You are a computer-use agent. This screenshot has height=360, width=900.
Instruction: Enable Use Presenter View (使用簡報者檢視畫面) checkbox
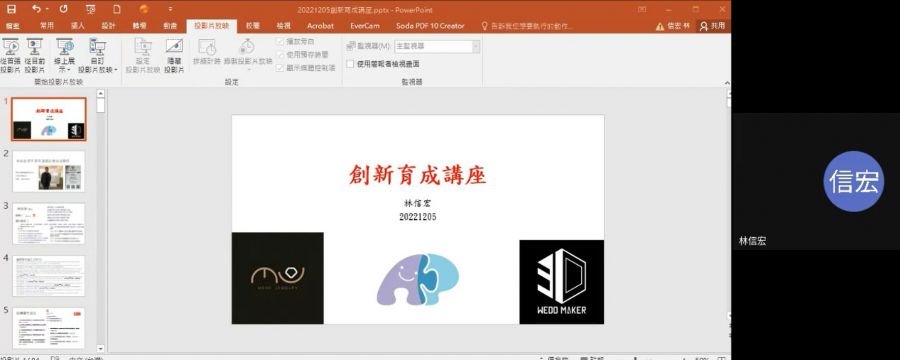[x=350, y=64]
